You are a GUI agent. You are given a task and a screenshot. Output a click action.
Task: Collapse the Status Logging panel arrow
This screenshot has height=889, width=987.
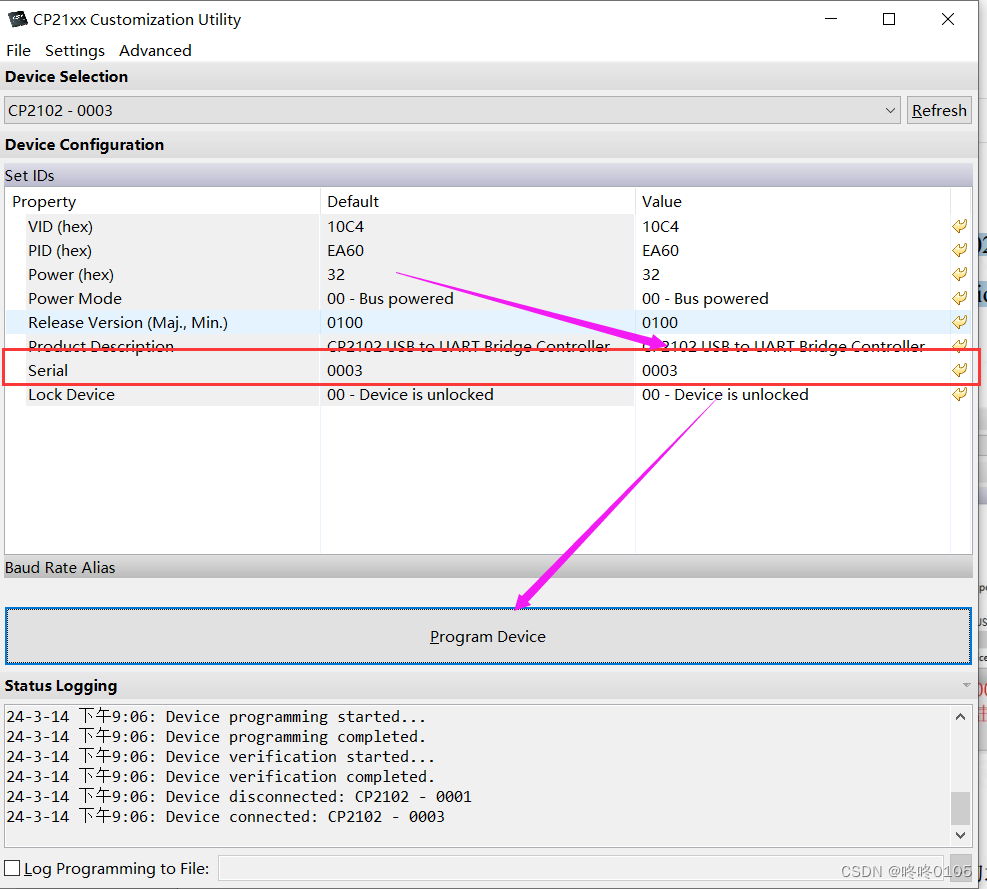pyautogui.click(x=966, y=685)
